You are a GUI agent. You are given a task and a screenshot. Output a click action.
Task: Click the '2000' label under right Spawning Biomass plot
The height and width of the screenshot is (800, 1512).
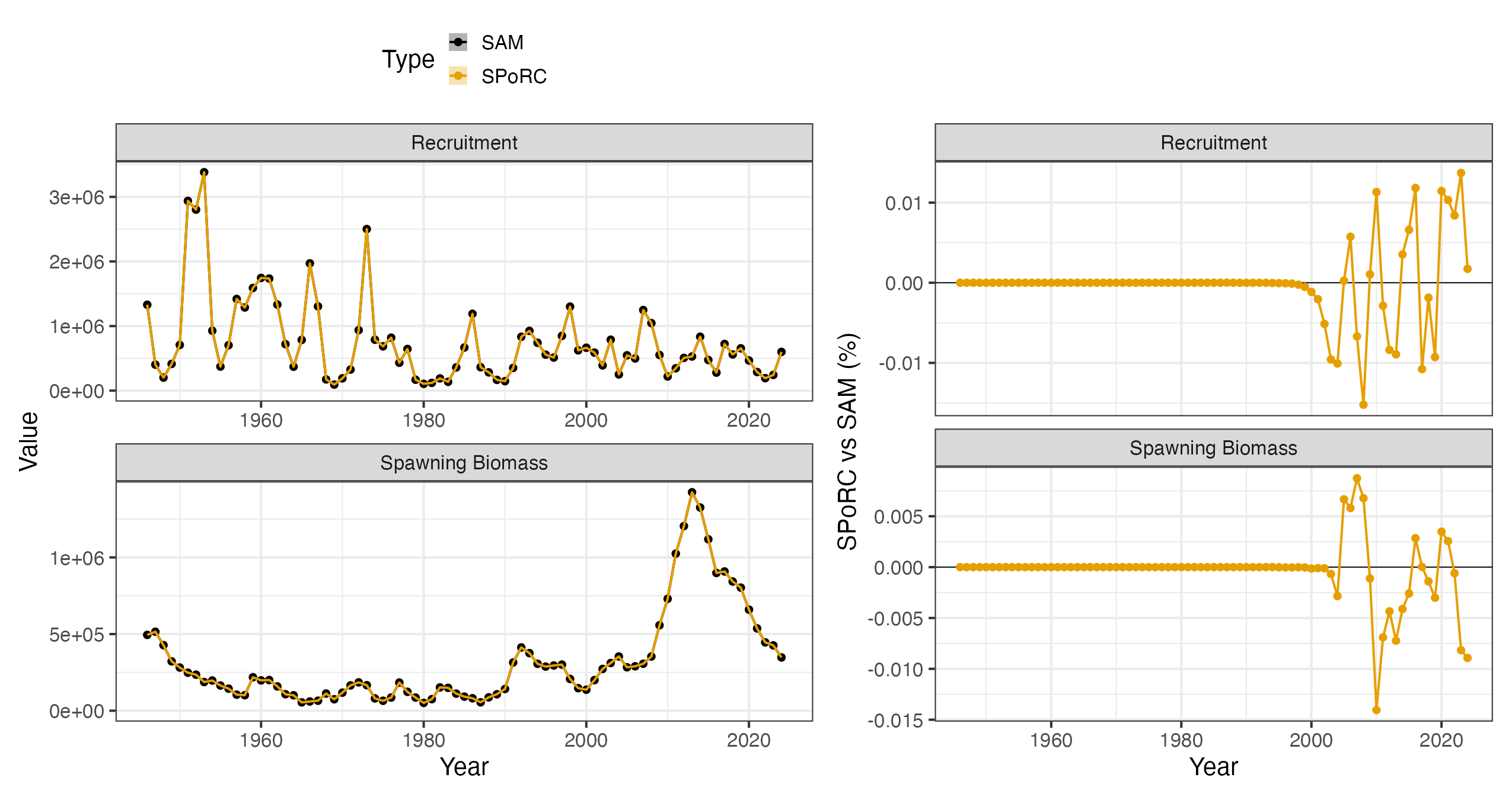tap(1311, 741)
